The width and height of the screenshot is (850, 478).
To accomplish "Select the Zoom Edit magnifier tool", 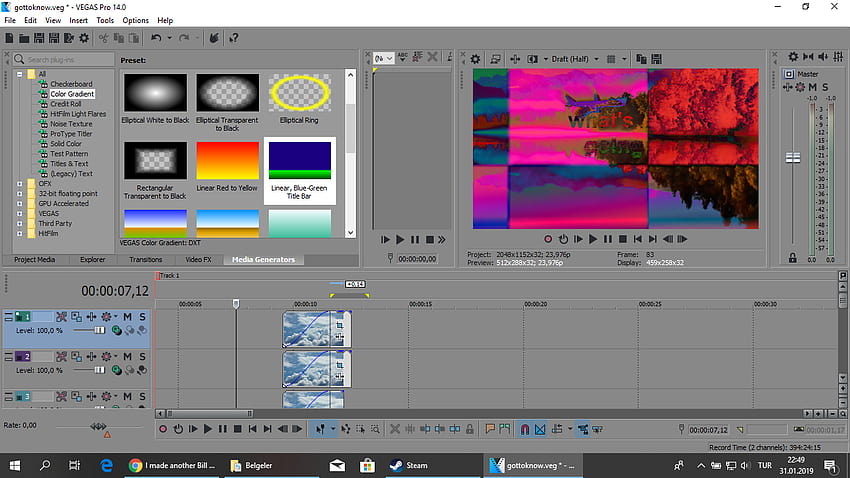I will coord(375,429).
